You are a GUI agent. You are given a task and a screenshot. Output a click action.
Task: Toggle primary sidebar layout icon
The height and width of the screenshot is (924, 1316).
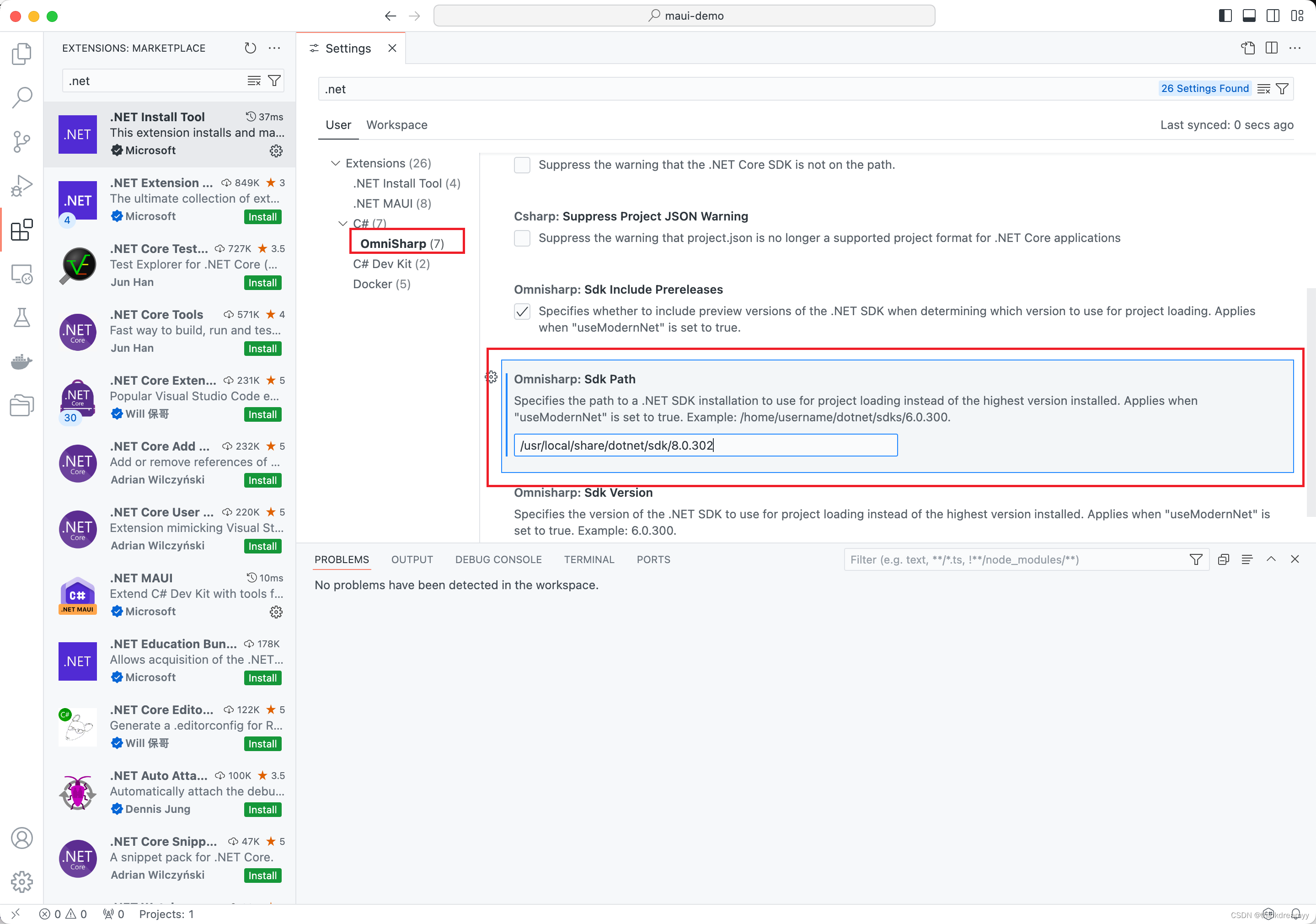(1225, 16)
